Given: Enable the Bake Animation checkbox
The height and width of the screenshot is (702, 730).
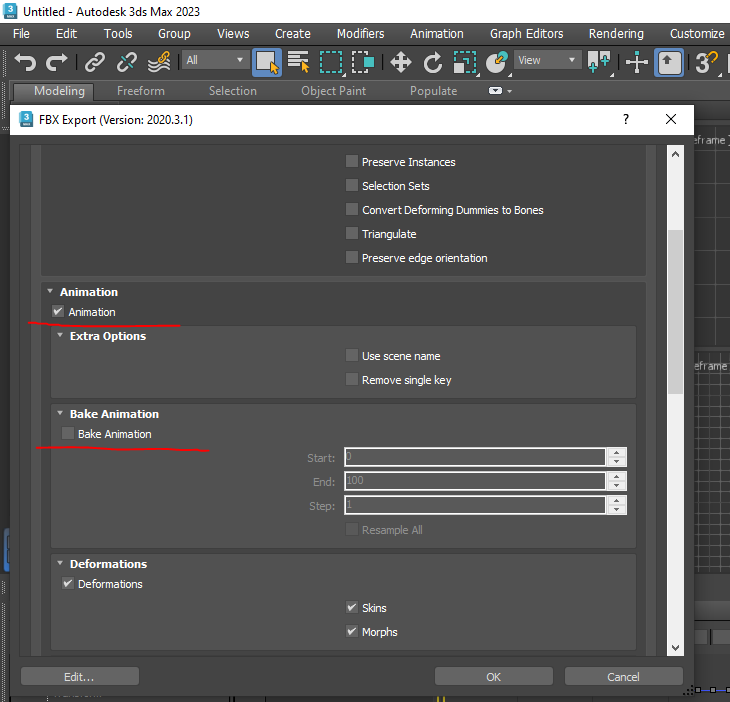Looking at the screenshot, I should pyautogui.click(x=68, y=434).
